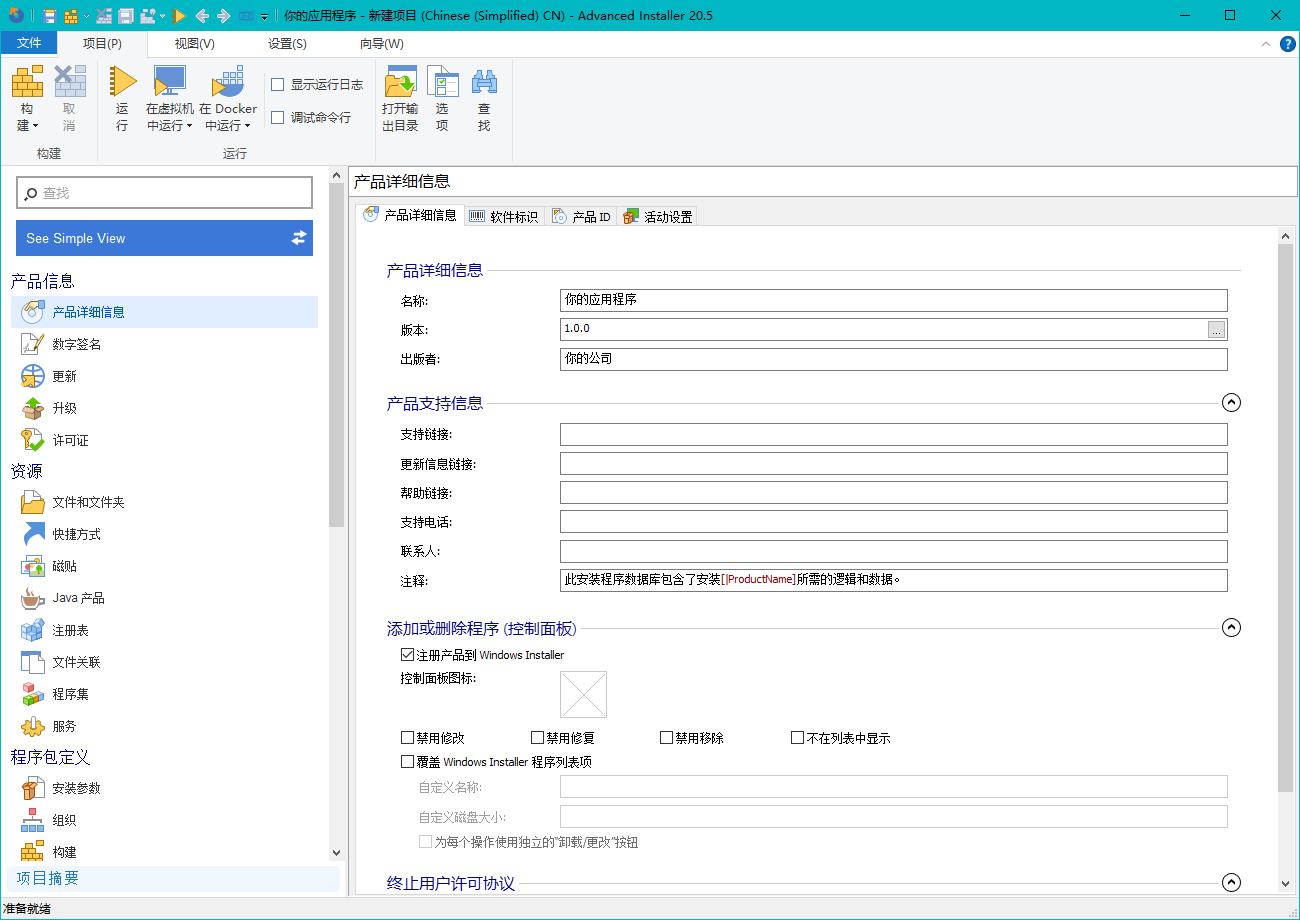Screen dimensions: 1300x920
Task: Open 构建 builds page in sidebar
Action: pos(164,851)
